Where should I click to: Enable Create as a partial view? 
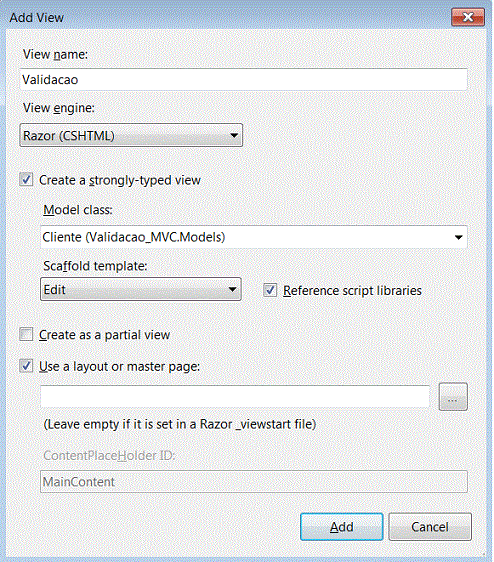[26, 334]
